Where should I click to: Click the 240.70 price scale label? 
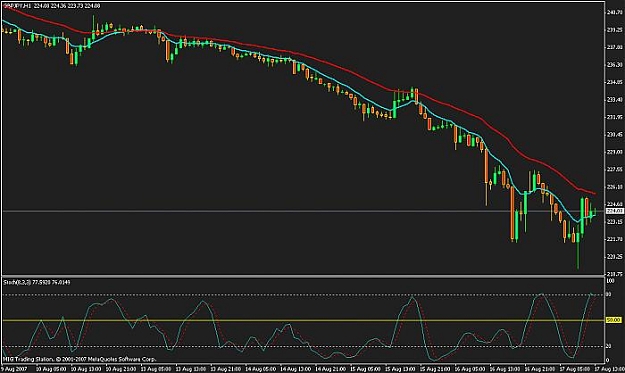pyautogui.click(x=615, y=12)
